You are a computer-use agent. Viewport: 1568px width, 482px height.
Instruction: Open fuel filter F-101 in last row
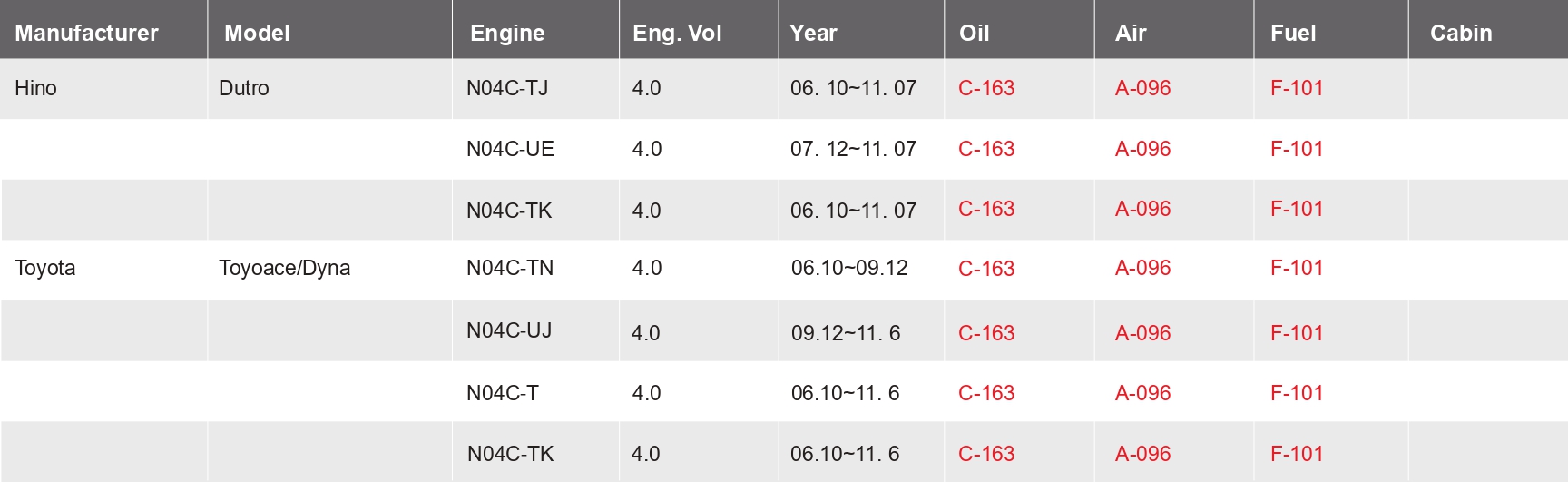click(x=1297, y=454)
